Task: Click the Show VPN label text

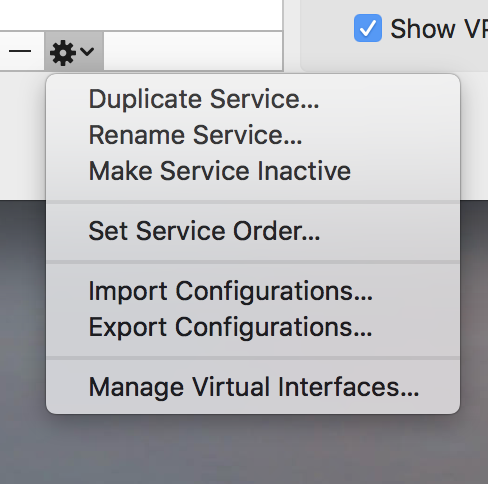Action: coord(439,29)
